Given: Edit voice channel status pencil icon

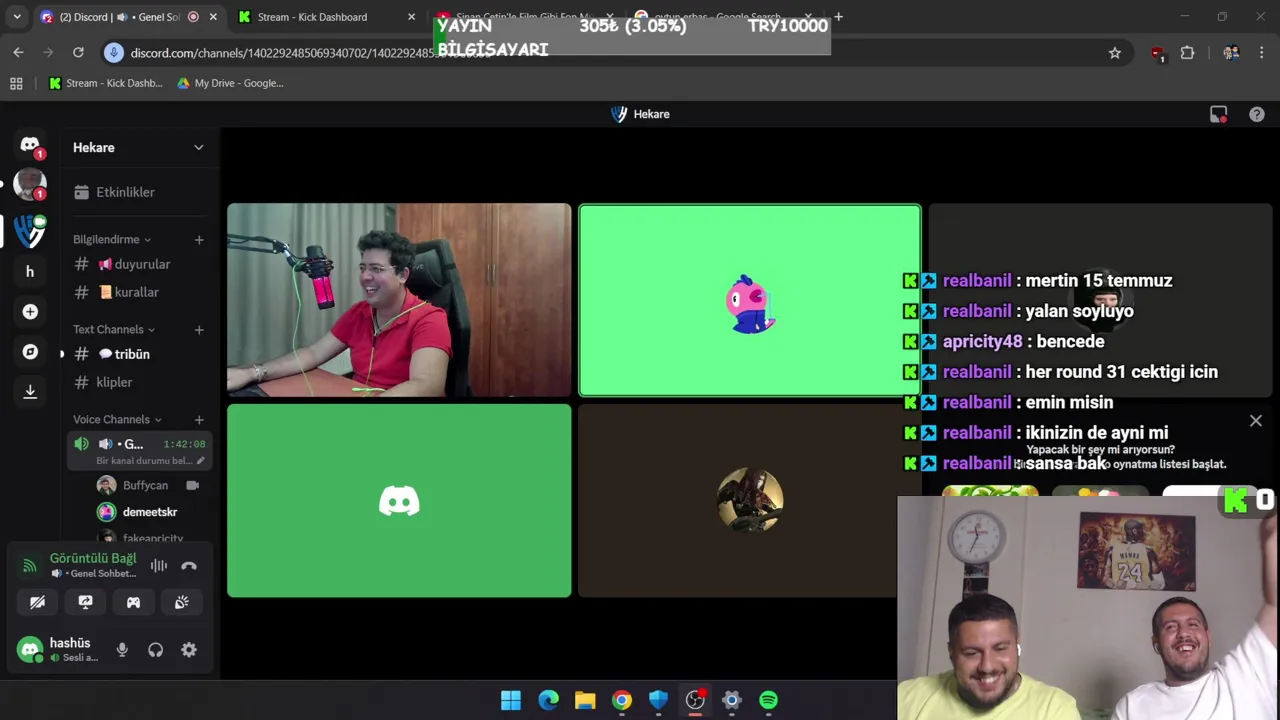Looking at the screenshot, I should [x=200, y=461].
